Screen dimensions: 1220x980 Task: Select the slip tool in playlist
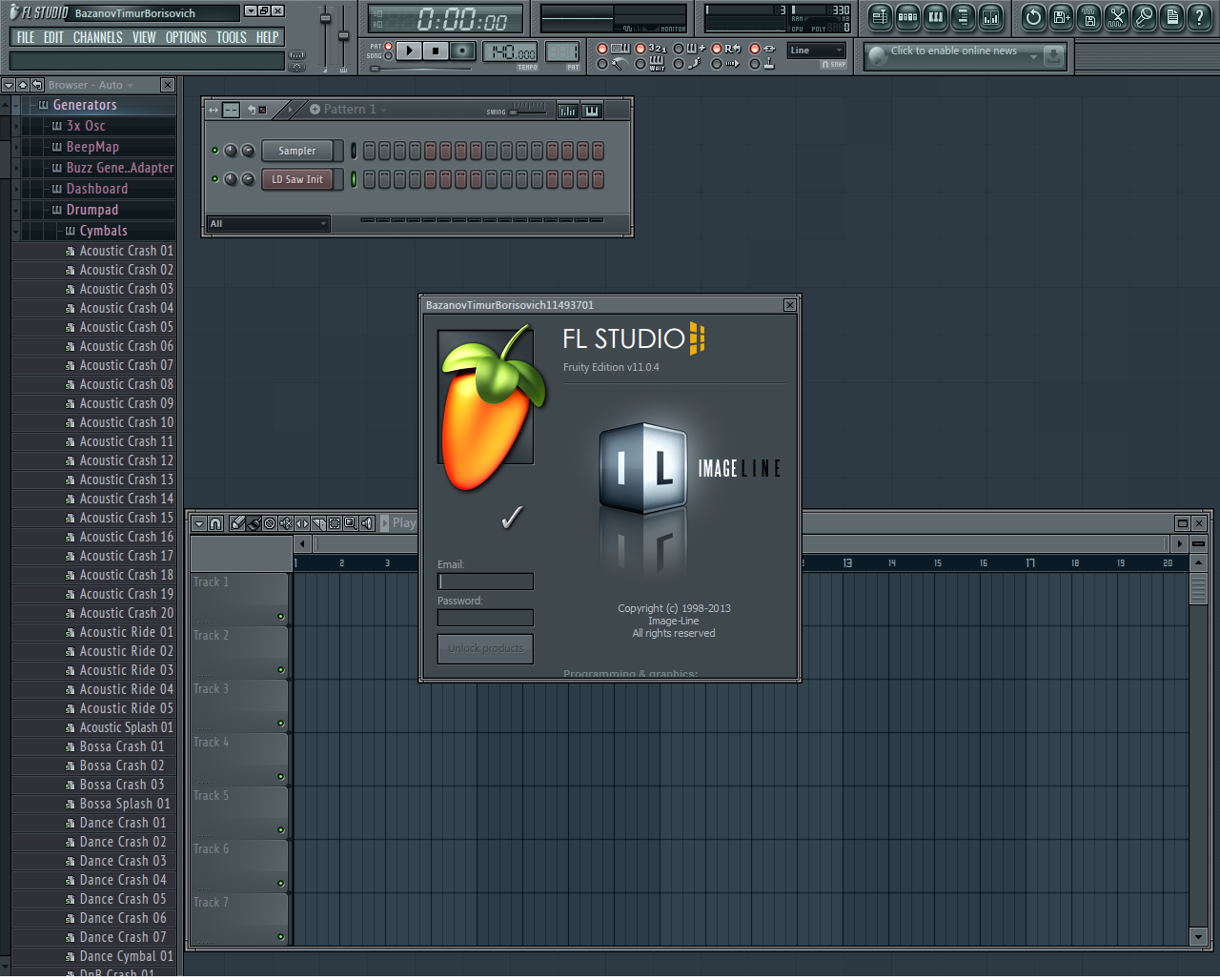[302, 523]
